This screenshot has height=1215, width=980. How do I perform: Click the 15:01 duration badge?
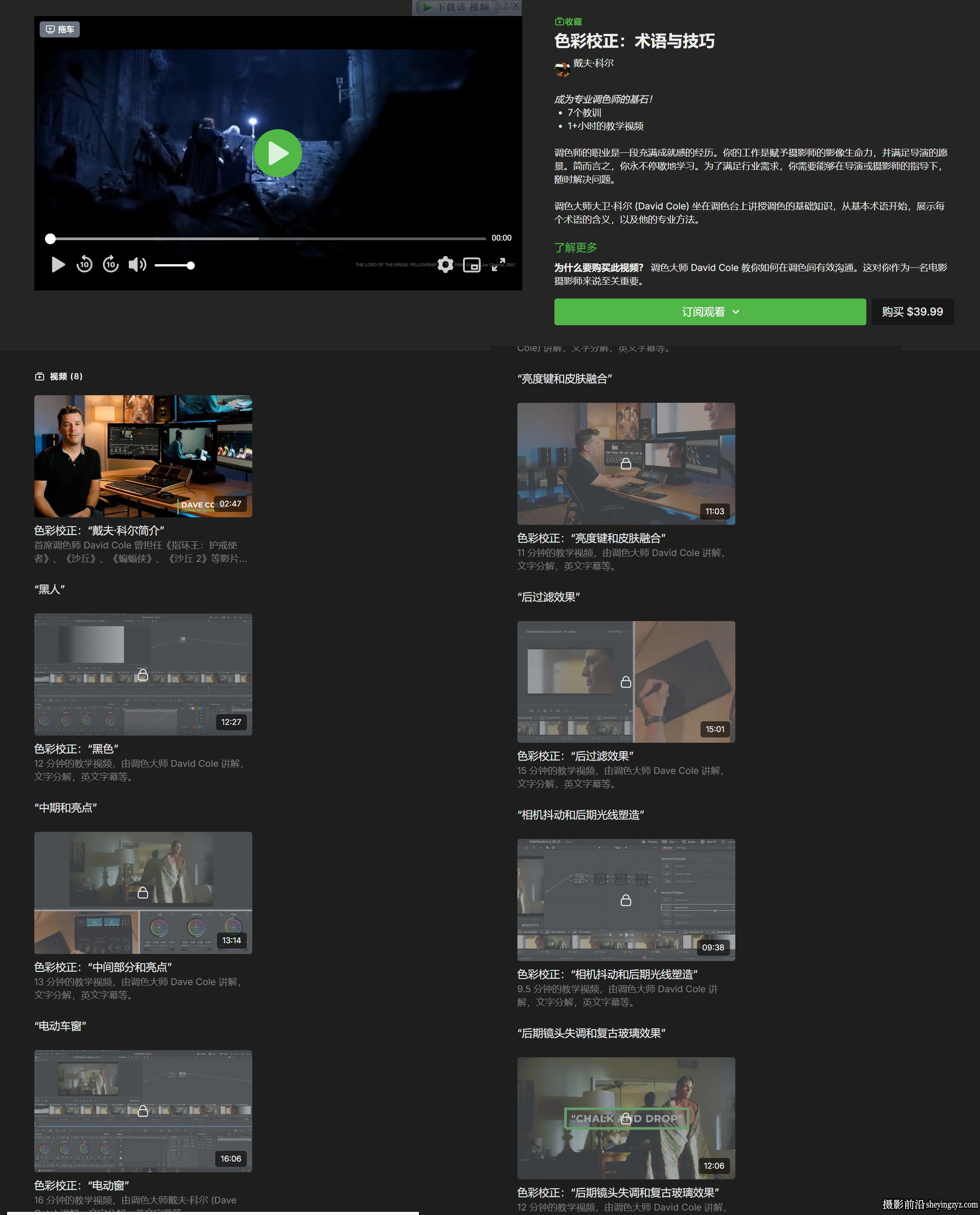[715, 729]
